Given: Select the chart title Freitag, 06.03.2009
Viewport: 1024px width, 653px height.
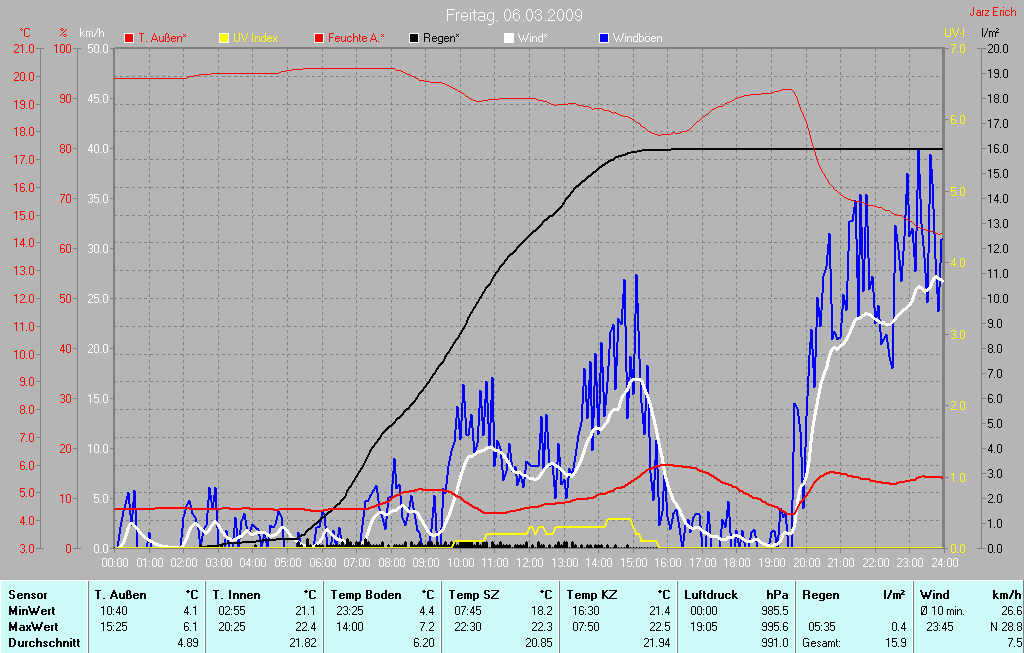Looking at the screenshot, I should pyautogui.click(x=514, y=15).
